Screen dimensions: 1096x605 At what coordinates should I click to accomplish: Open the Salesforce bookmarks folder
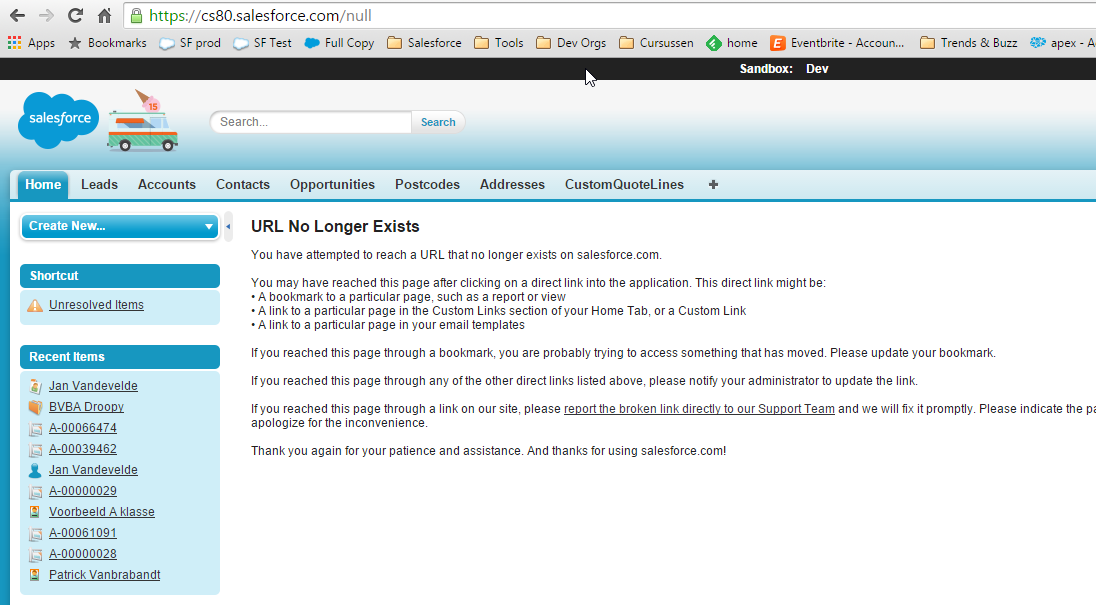(424, 43)
